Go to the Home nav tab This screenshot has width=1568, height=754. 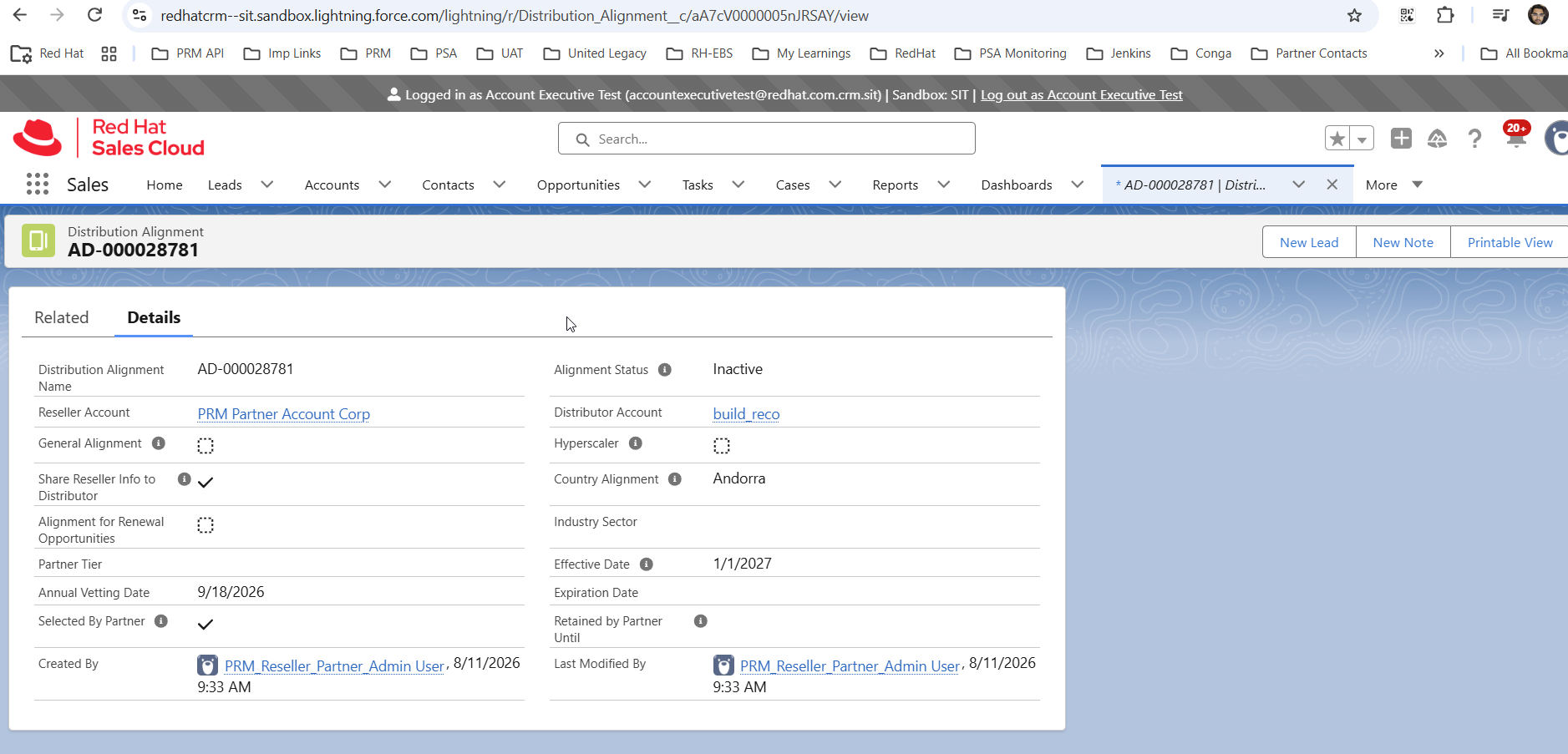click(x=165, y=185)
